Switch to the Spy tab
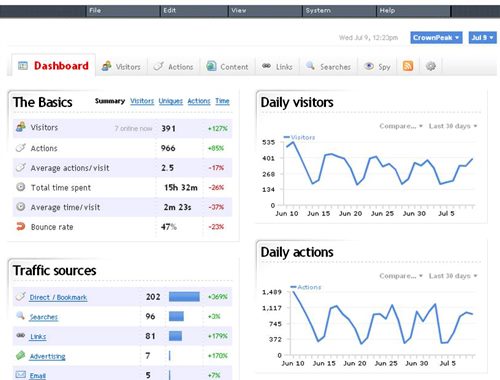 377,66
